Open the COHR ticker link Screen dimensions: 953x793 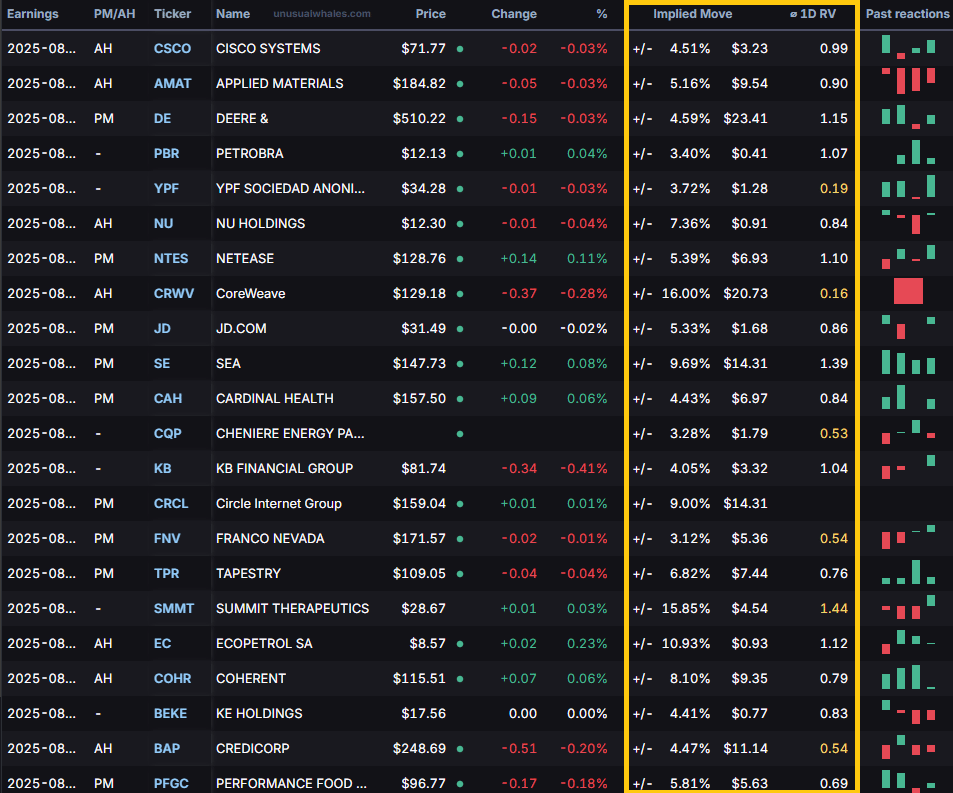click(172, 679)
